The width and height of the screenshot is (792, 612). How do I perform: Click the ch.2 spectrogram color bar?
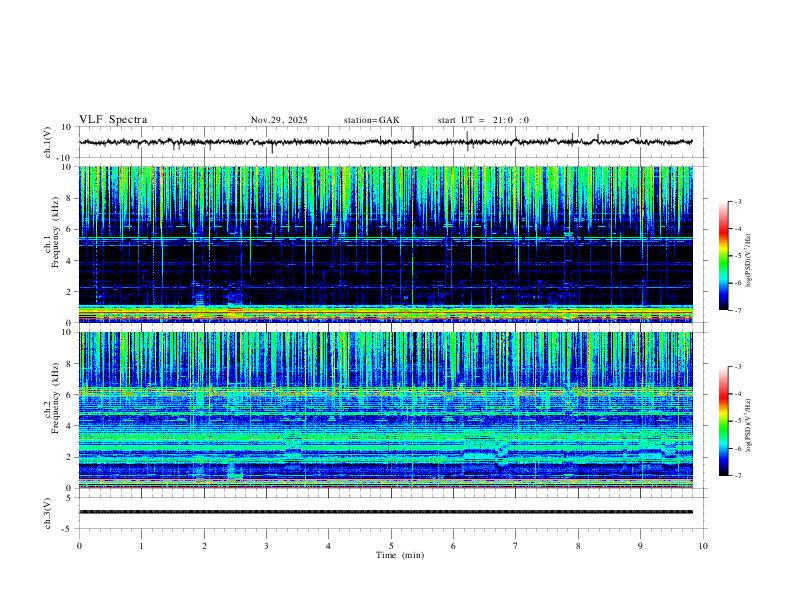coord(723,421)
